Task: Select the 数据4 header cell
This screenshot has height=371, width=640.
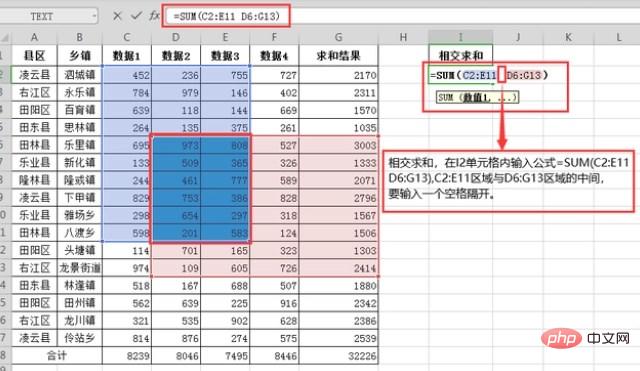Action: click(x=274, y=56)
